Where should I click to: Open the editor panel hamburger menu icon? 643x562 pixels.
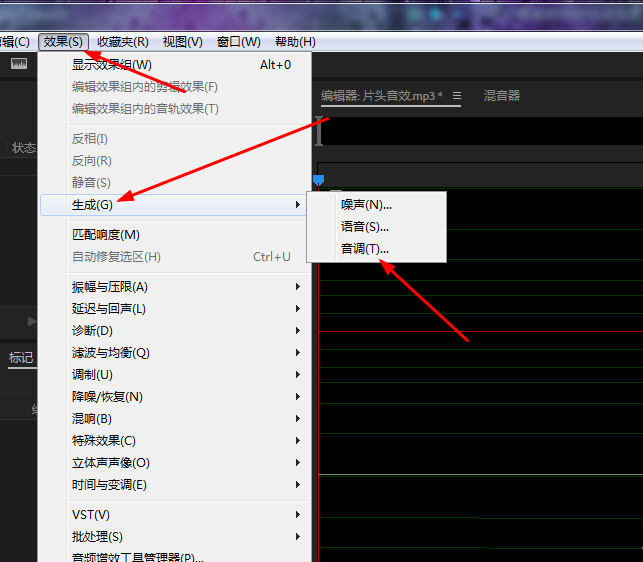pos(457,96)
